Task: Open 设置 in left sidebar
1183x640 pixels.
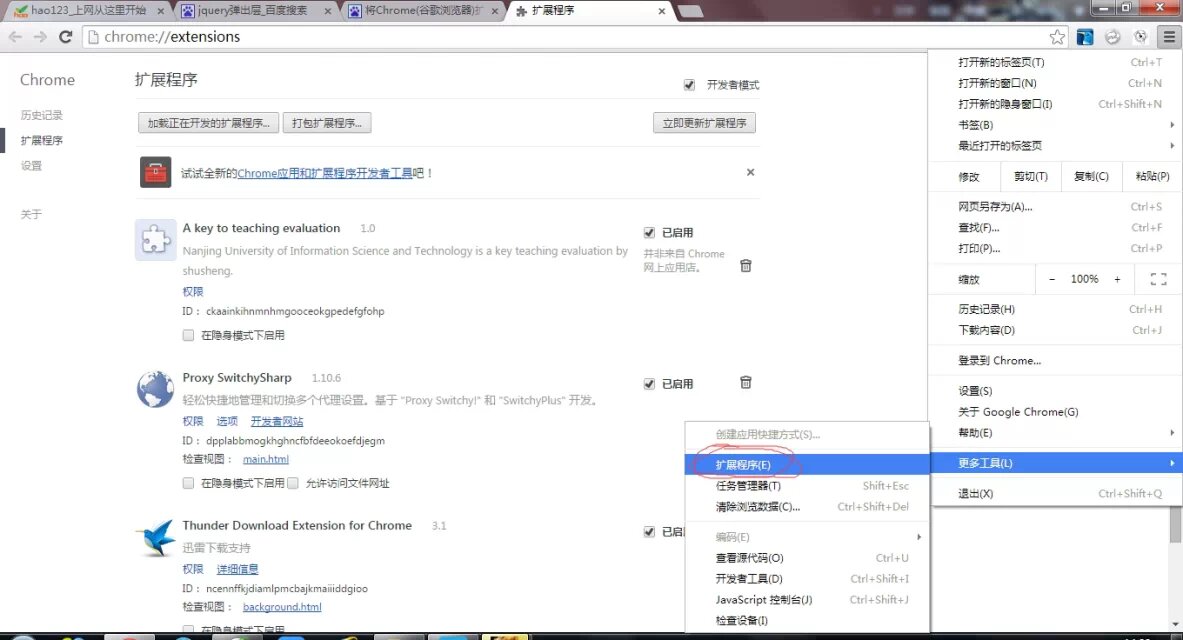Action: [31, 165]
